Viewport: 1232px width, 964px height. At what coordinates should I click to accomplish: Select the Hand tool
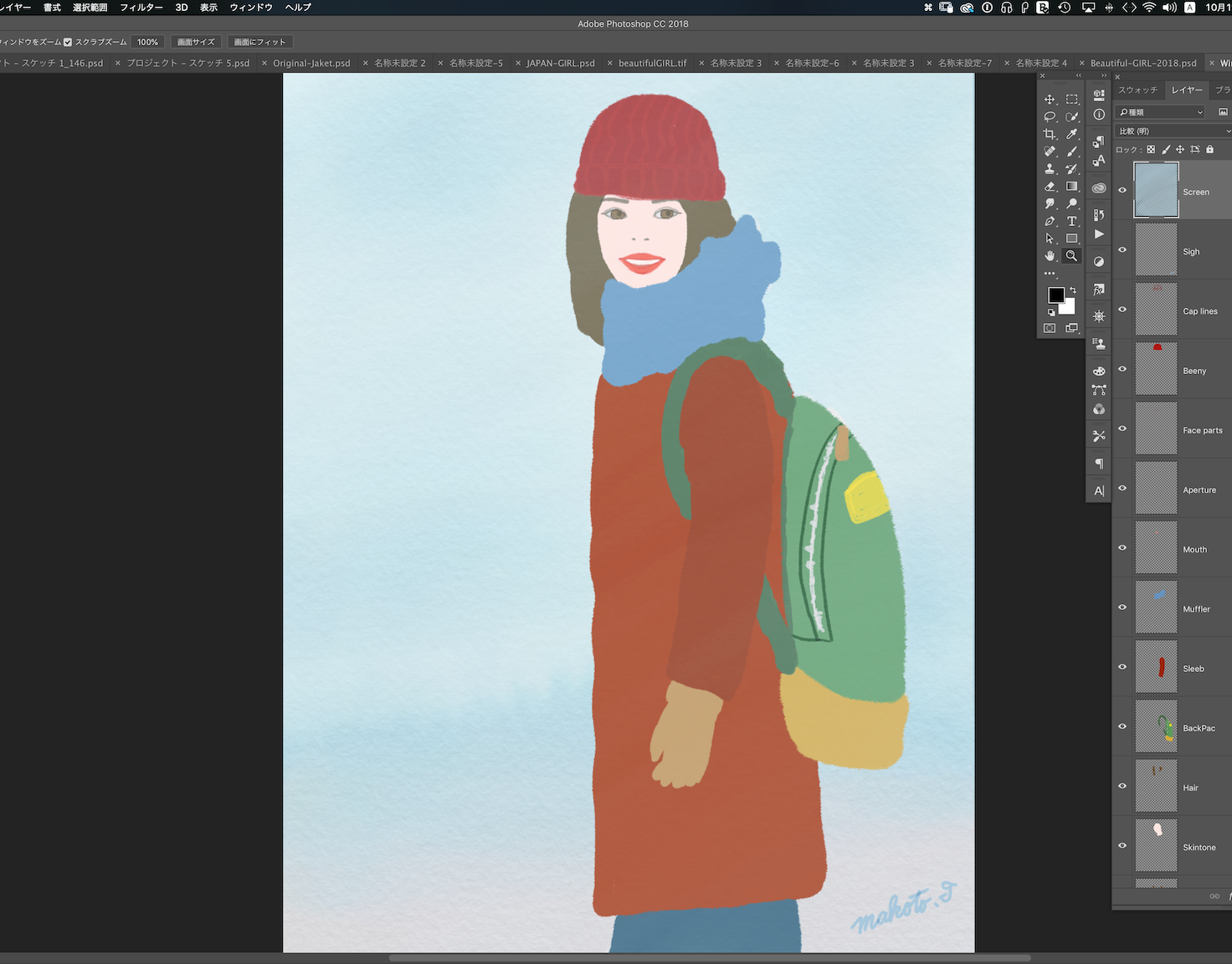[x=1050, y=256]
